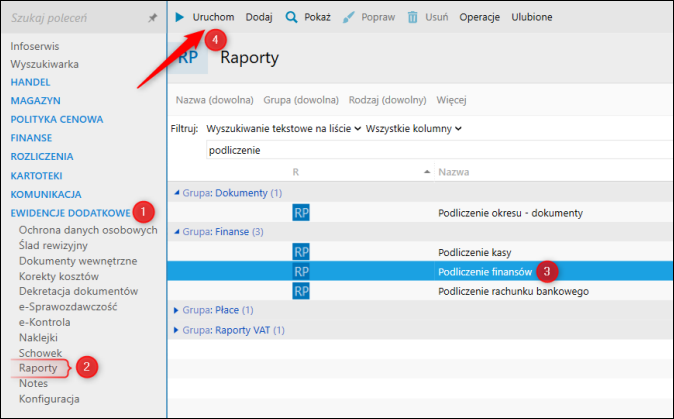Click the Więcej filter link
This screenshot has width=674, height=419.
pos(451,100)
